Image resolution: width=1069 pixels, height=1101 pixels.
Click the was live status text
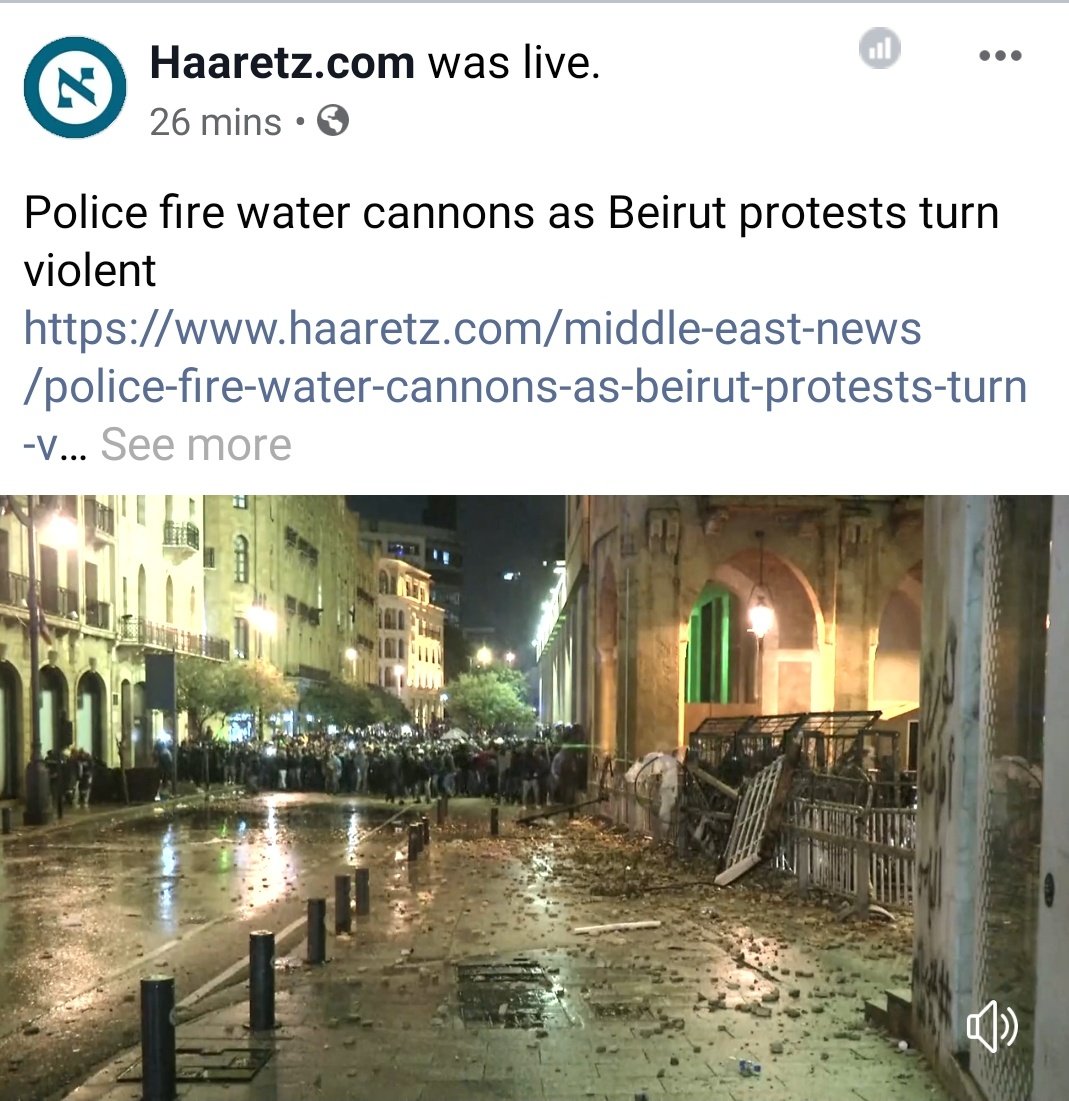pyautogui.click(x=514, y=62)
